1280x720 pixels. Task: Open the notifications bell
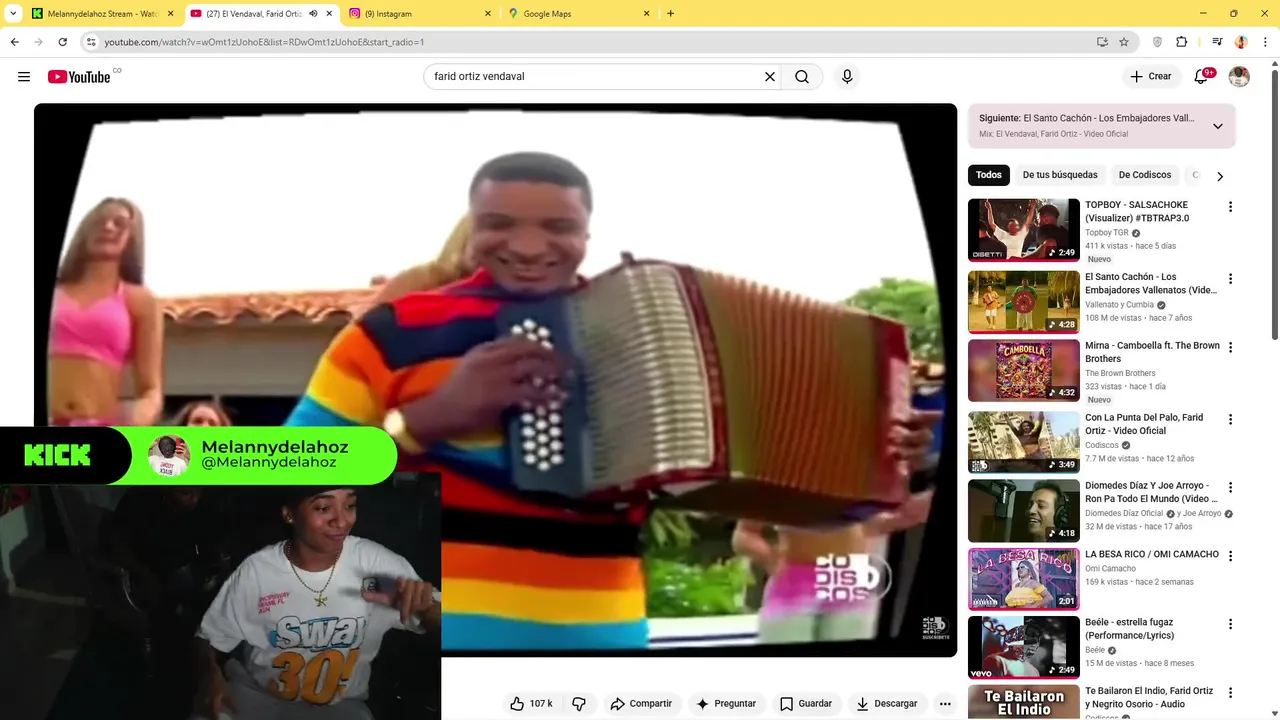click(x=1202, y=77)
